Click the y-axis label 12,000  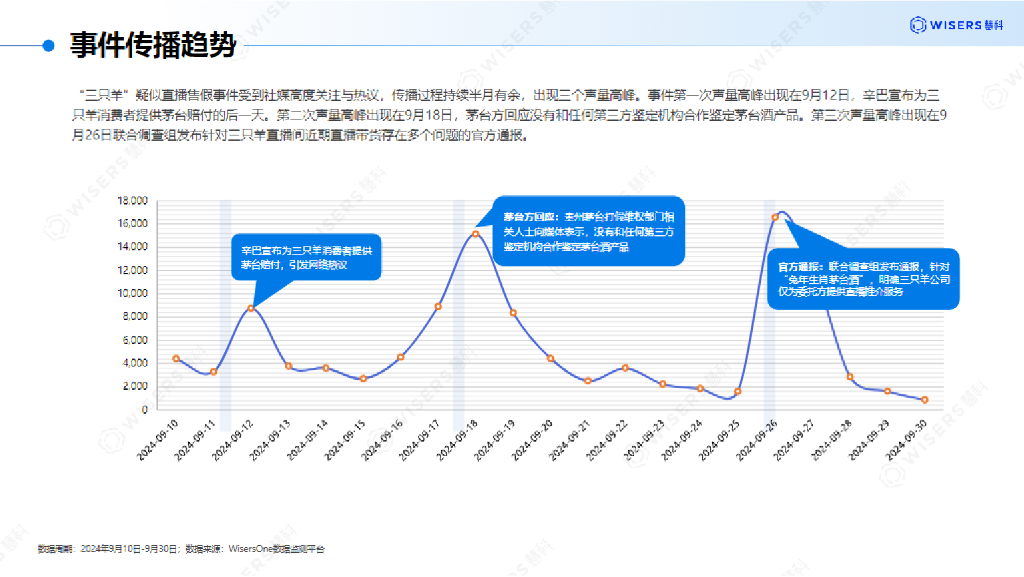pyautogui.click(x=133, y=270)
